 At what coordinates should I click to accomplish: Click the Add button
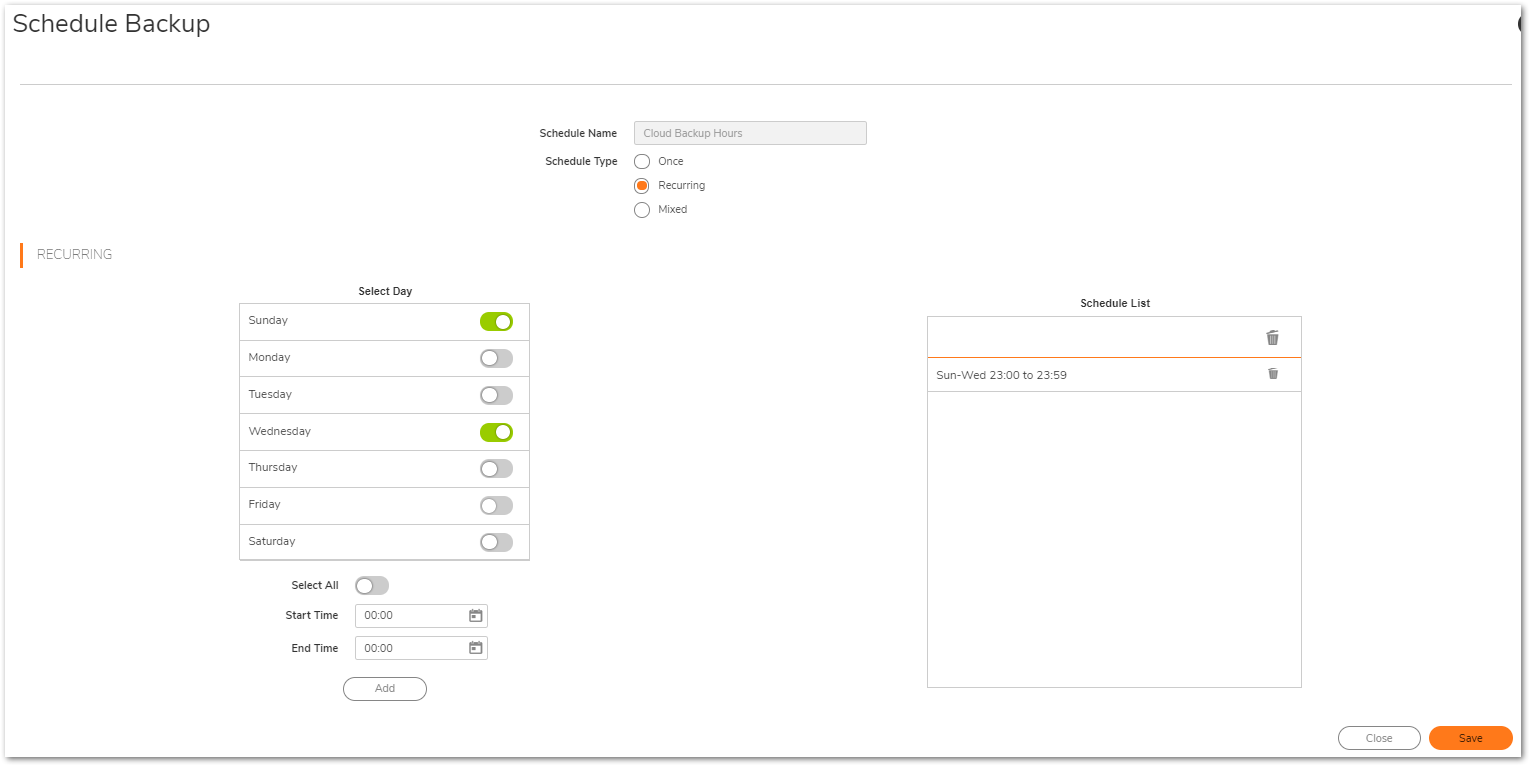coord(385,689)
